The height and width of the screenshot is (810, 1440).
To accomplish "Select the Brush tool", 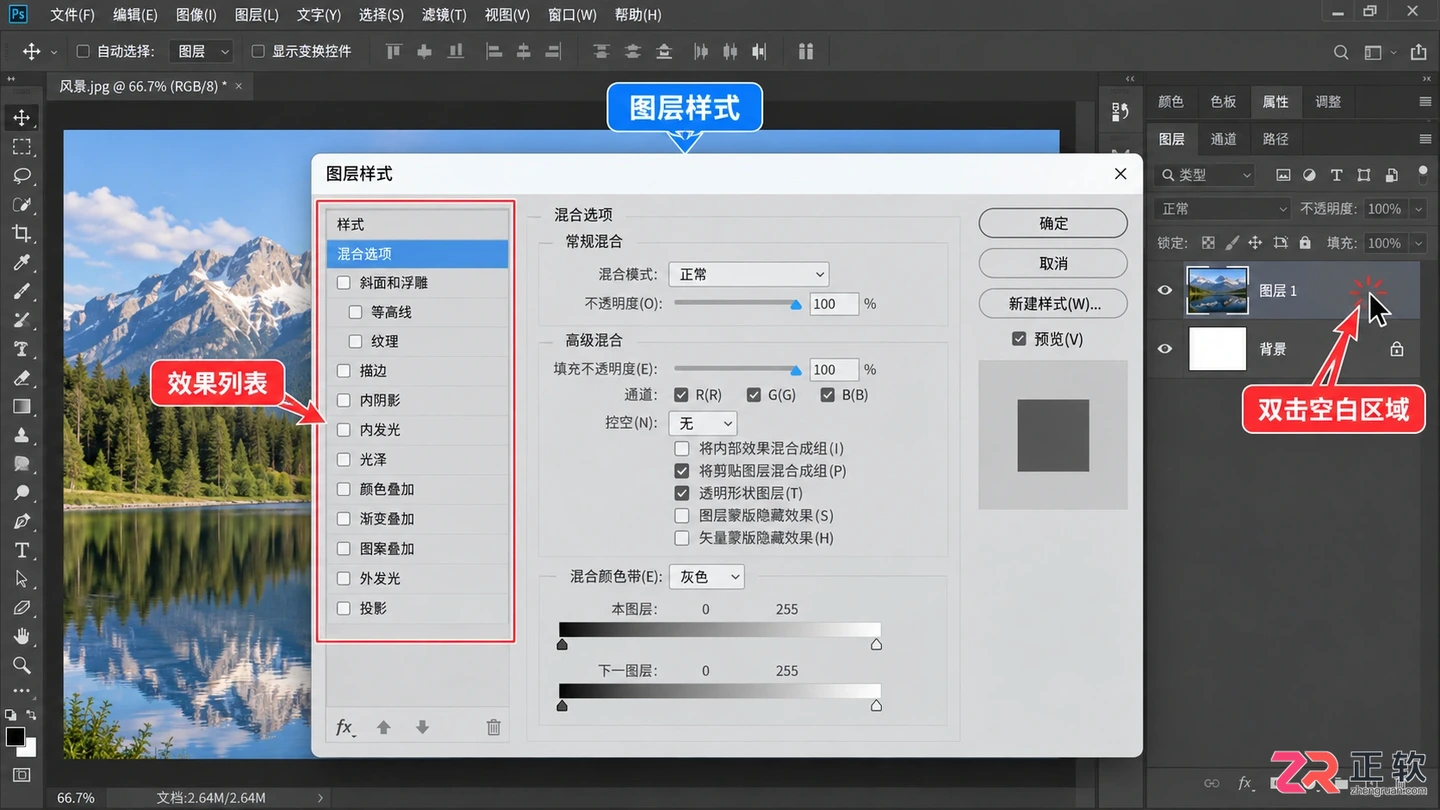I will (x=21, y=291).
